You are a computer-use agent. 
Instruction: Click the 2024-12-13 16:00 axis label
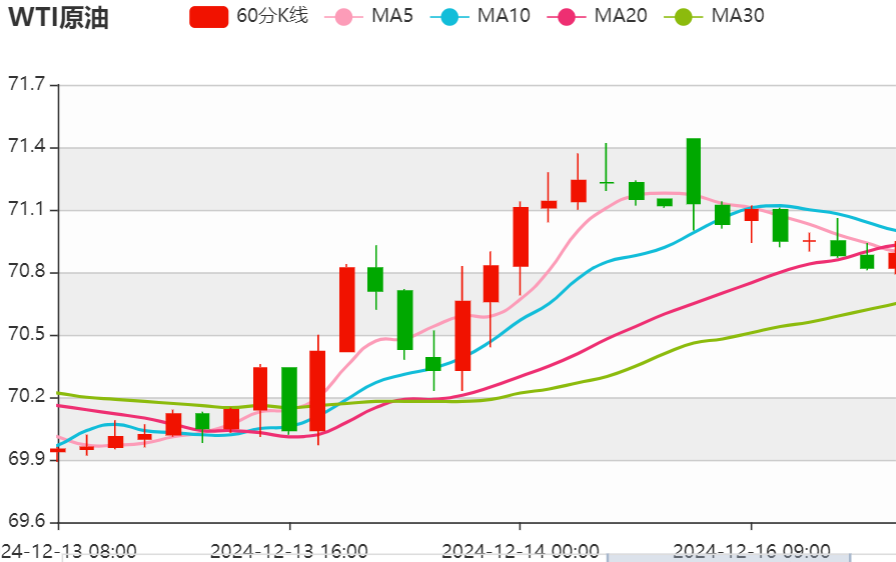289,552
